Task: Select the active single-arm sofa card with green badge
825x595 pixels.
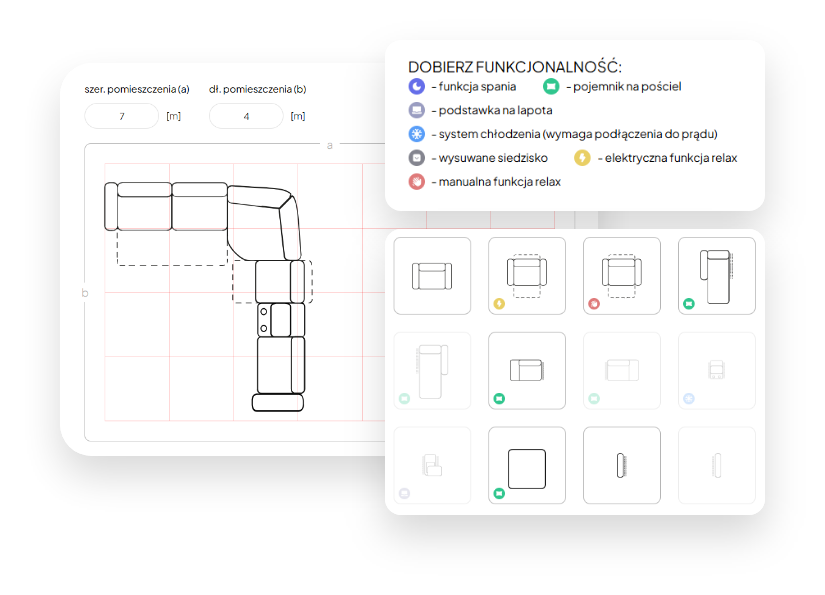Action: [527, 371]
